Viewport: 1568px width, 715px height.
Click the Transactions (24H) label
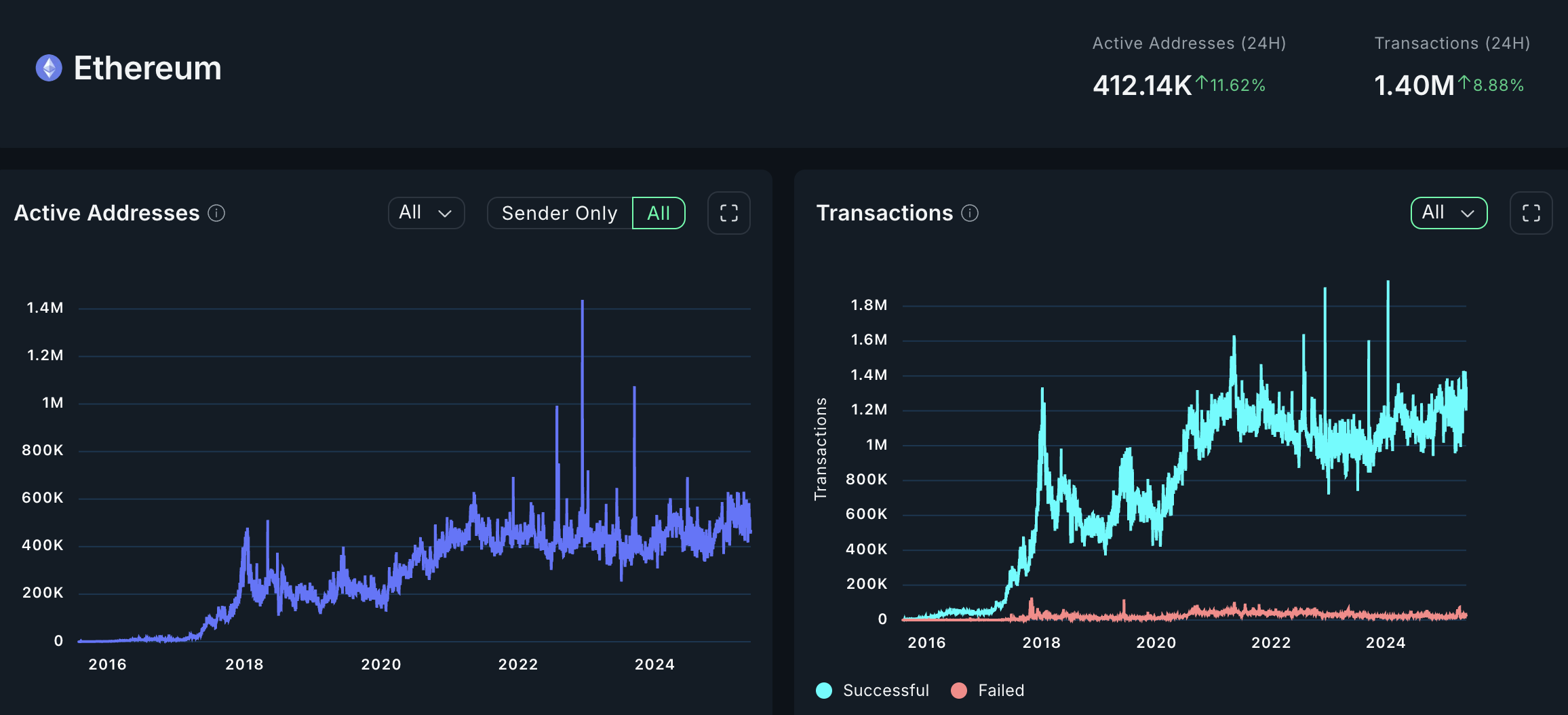coord(1452,43)
